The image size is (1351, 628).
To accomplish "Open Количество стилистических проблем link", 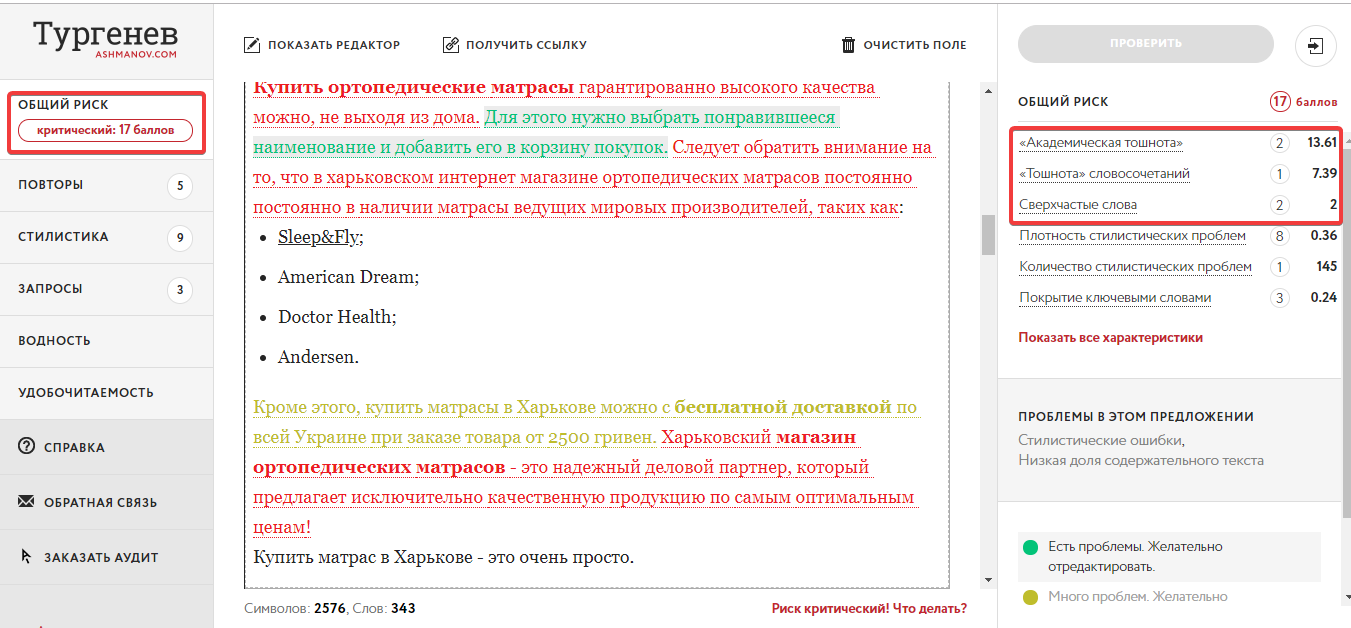I will coord(1135,267).
